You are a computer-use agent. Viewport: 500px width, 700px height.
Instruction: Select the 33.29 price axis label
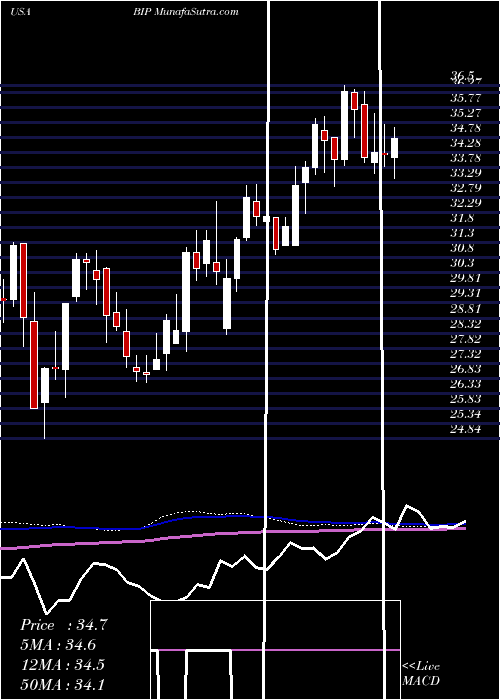click(466, 173)
